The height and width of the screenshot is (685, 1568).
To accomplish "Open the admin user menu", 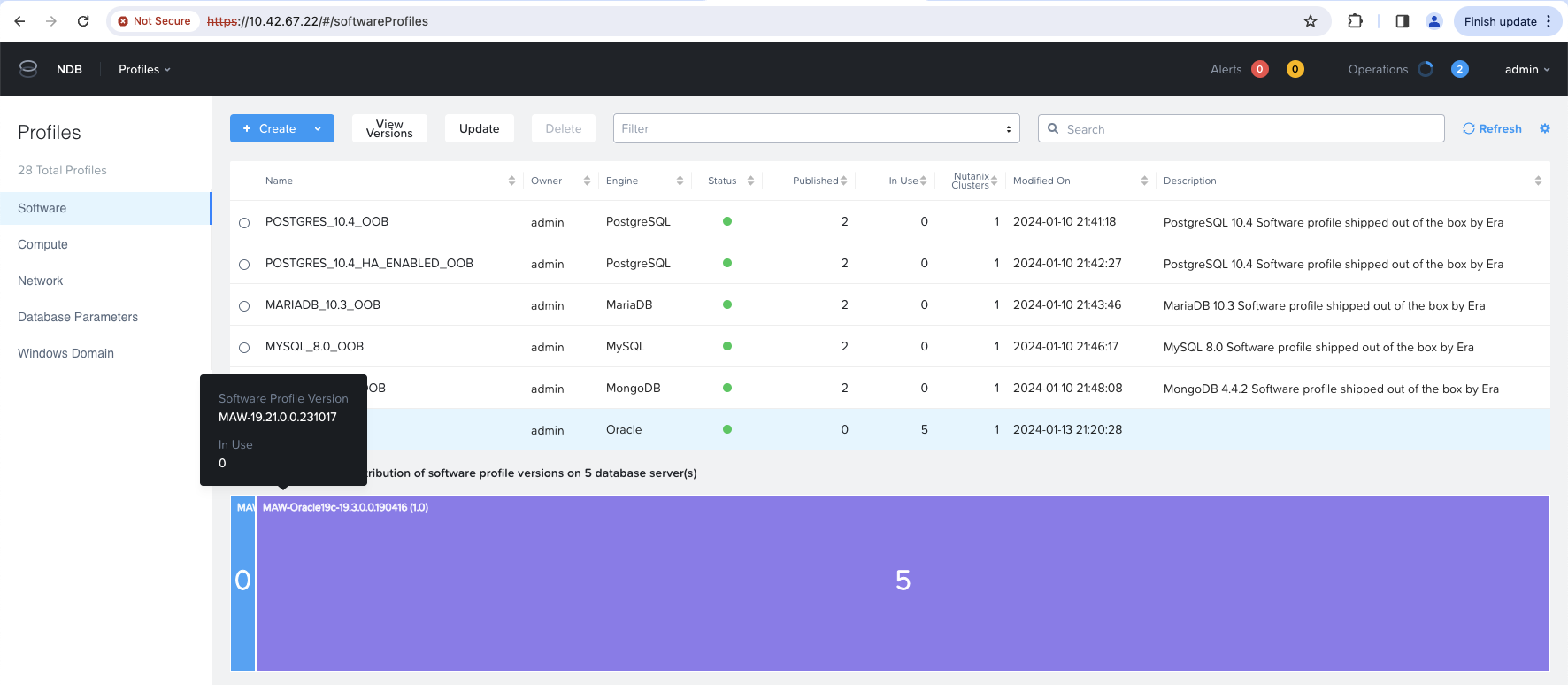I will coord(1526,69).
